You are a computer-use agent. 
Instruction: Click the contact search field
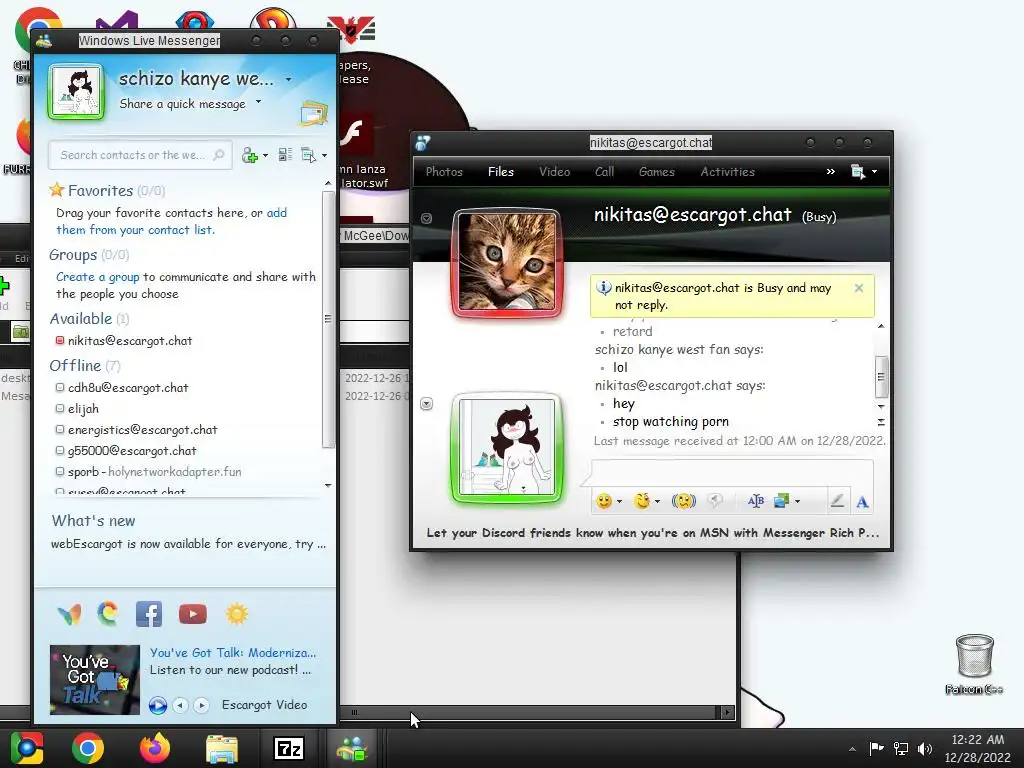point(140,155)
